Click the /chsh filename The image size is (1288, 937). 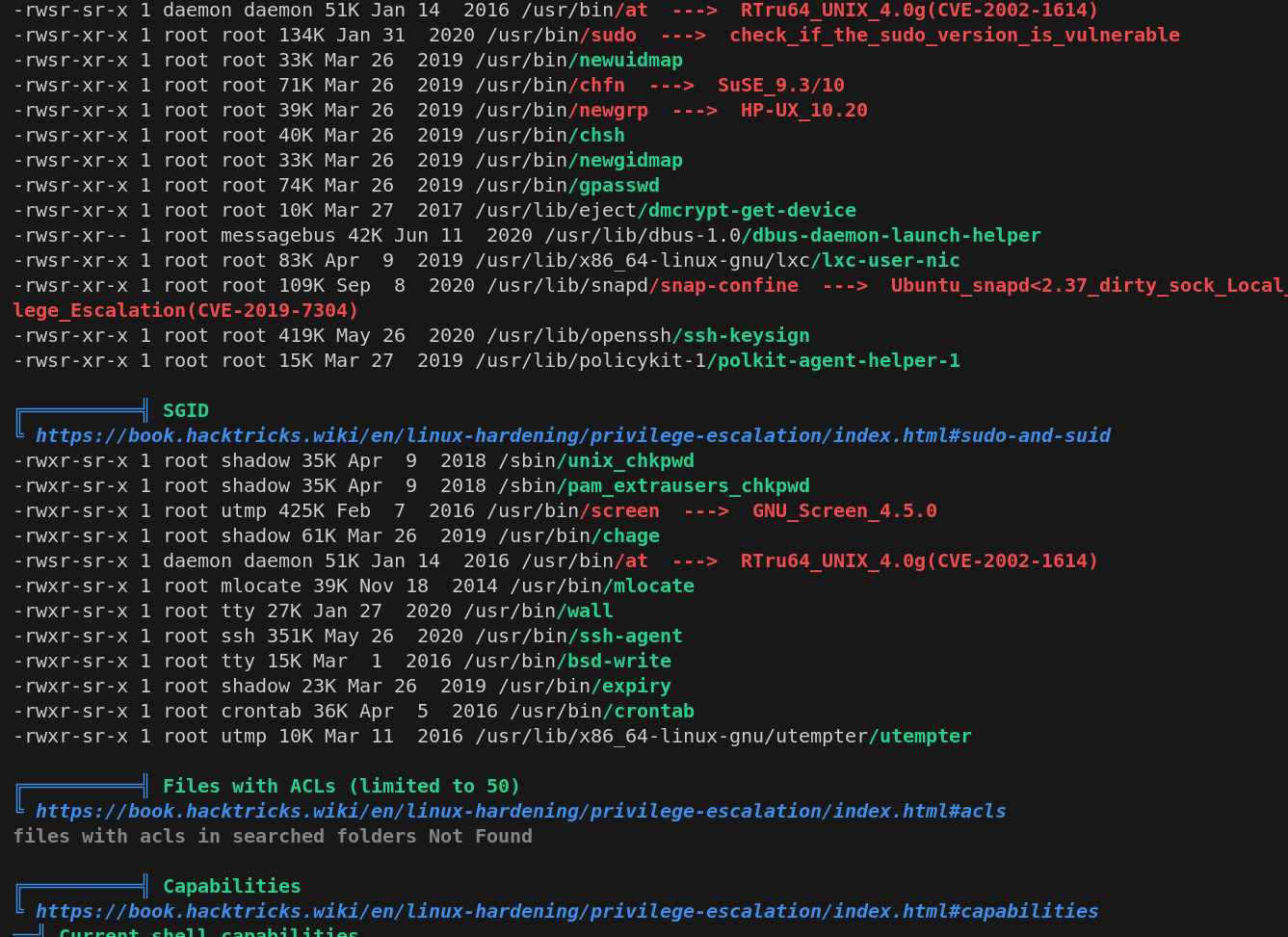point(596,135)
